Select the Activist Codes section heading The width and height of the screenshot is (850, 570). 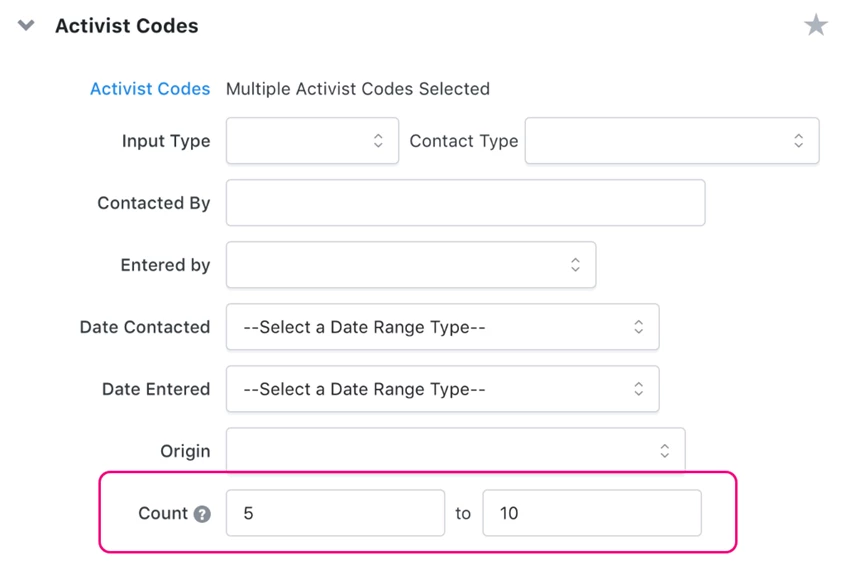127,25
